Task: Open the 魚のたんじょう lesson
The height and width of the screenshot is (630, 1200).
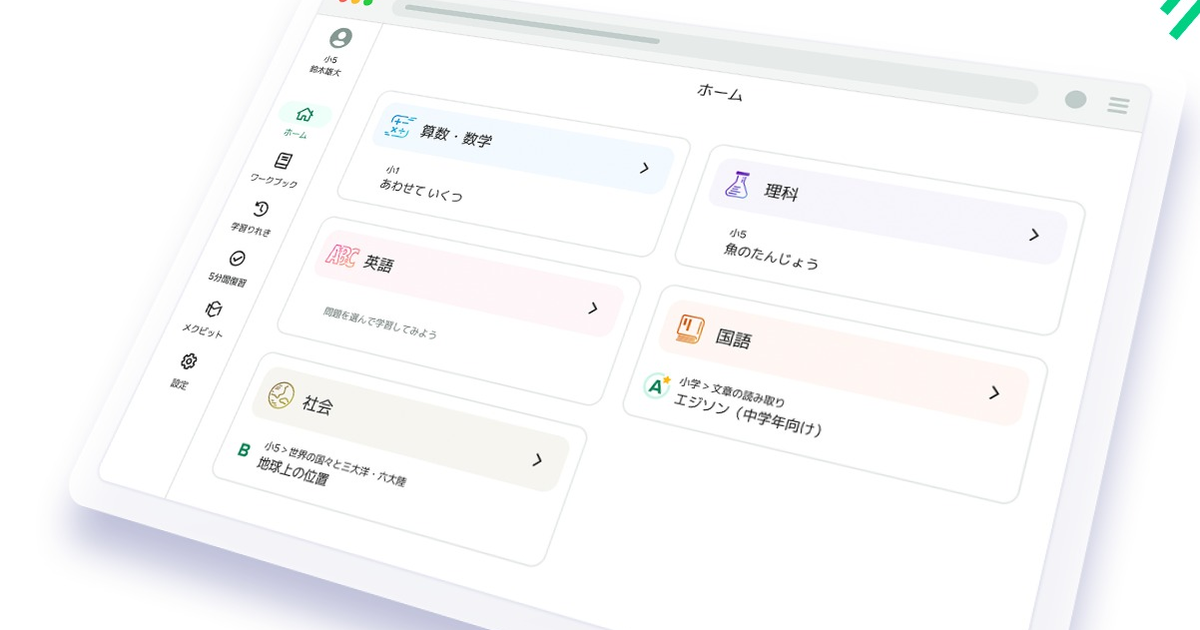Action: click(771, 256)
